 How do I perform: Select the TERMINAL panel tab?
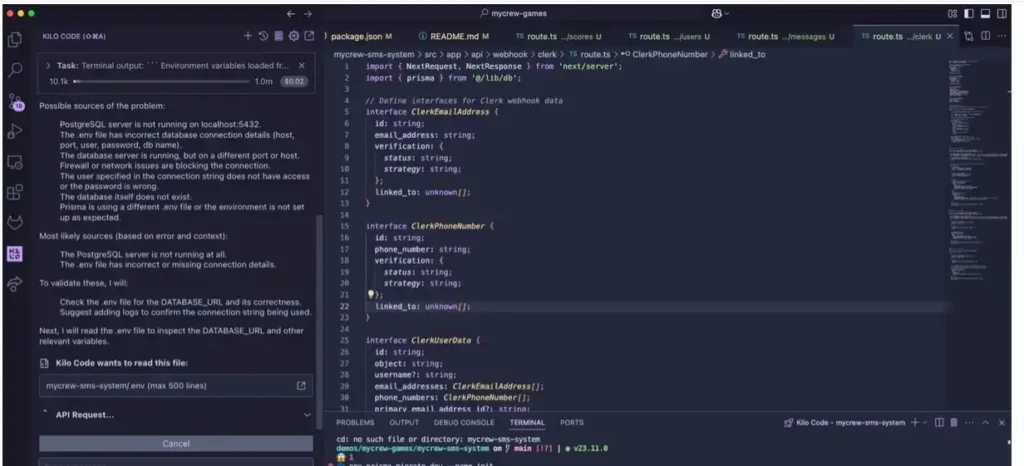527,422
